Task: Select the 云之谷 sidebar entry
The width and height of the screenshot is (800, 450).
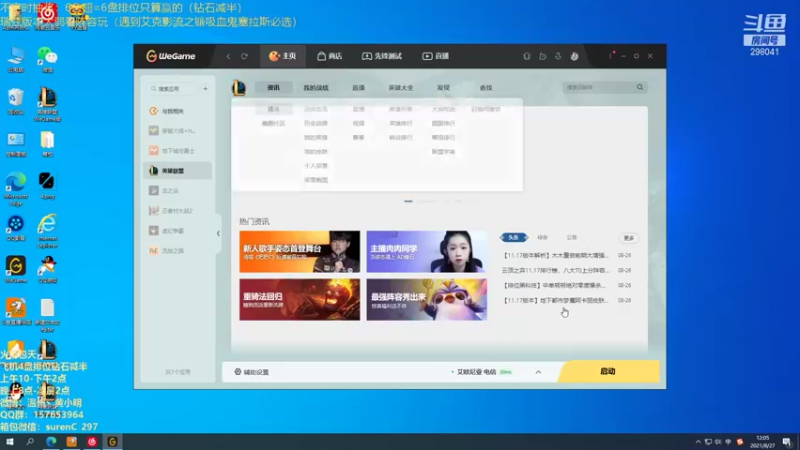Action: (x=178, y=191)
